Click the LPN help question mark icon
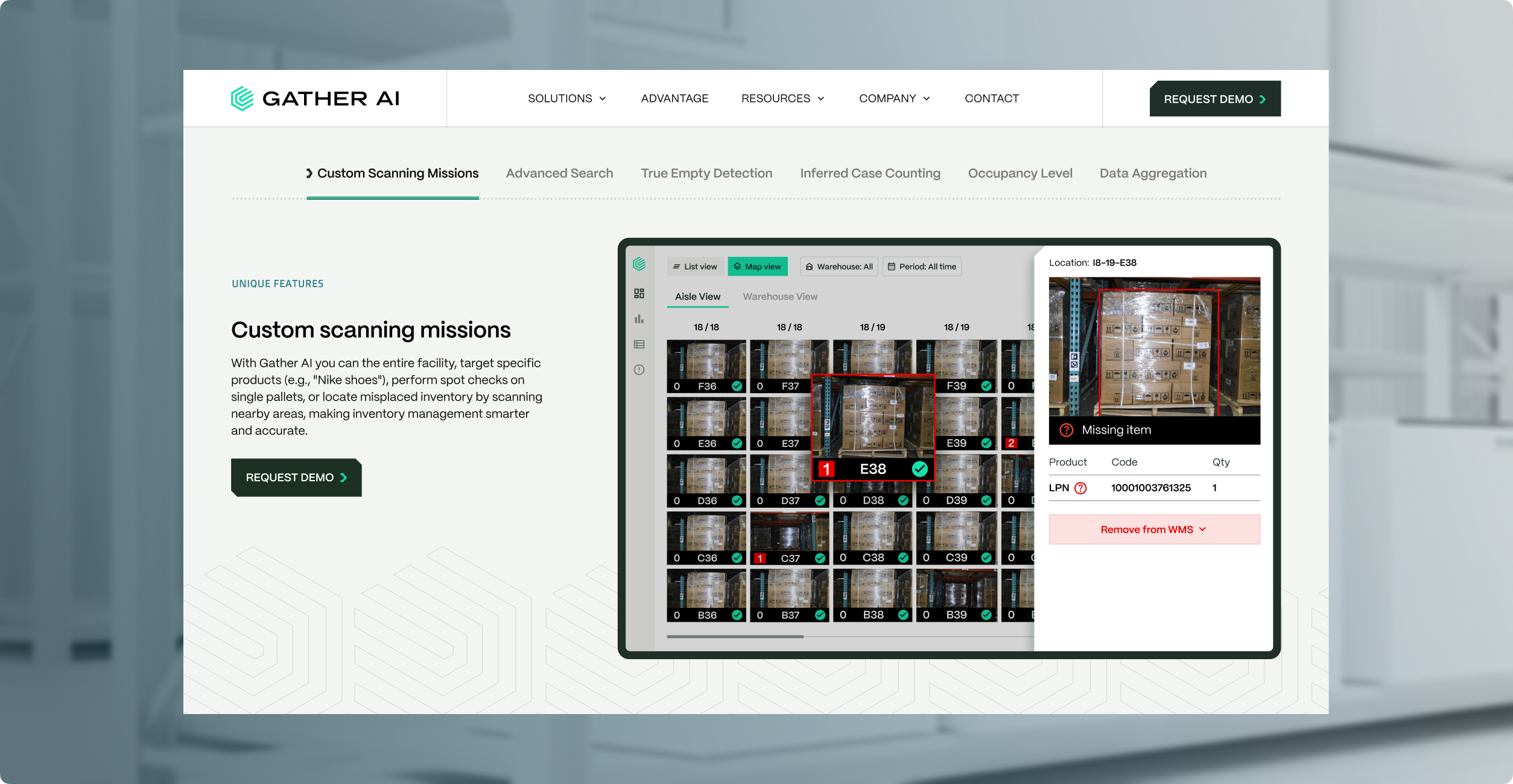Screen dimensions: 1513x784 [1080, 488]
